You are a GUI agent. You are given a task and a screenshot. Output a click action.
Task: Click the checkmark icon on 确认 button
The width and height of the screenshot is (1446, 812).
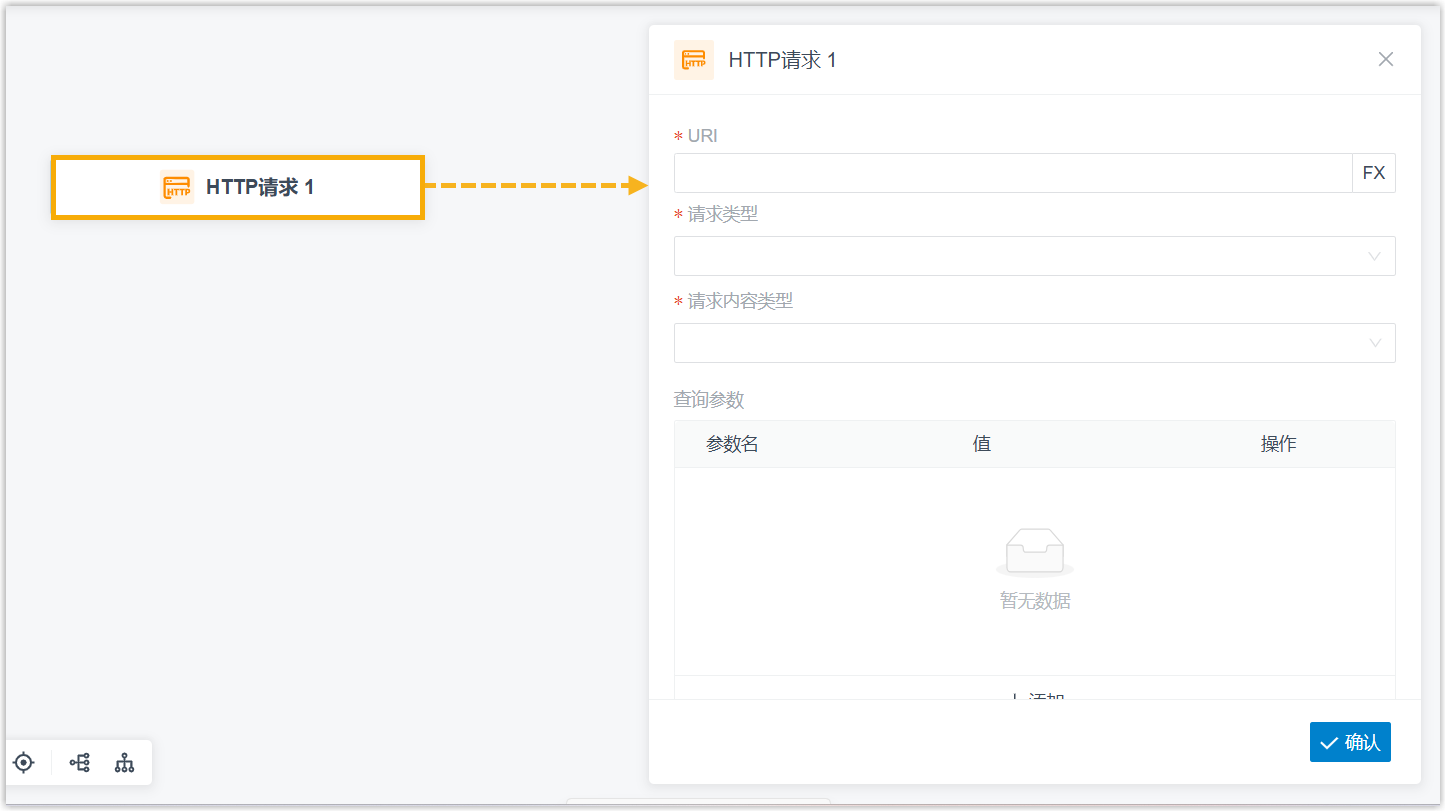[x=1329, y=743]
